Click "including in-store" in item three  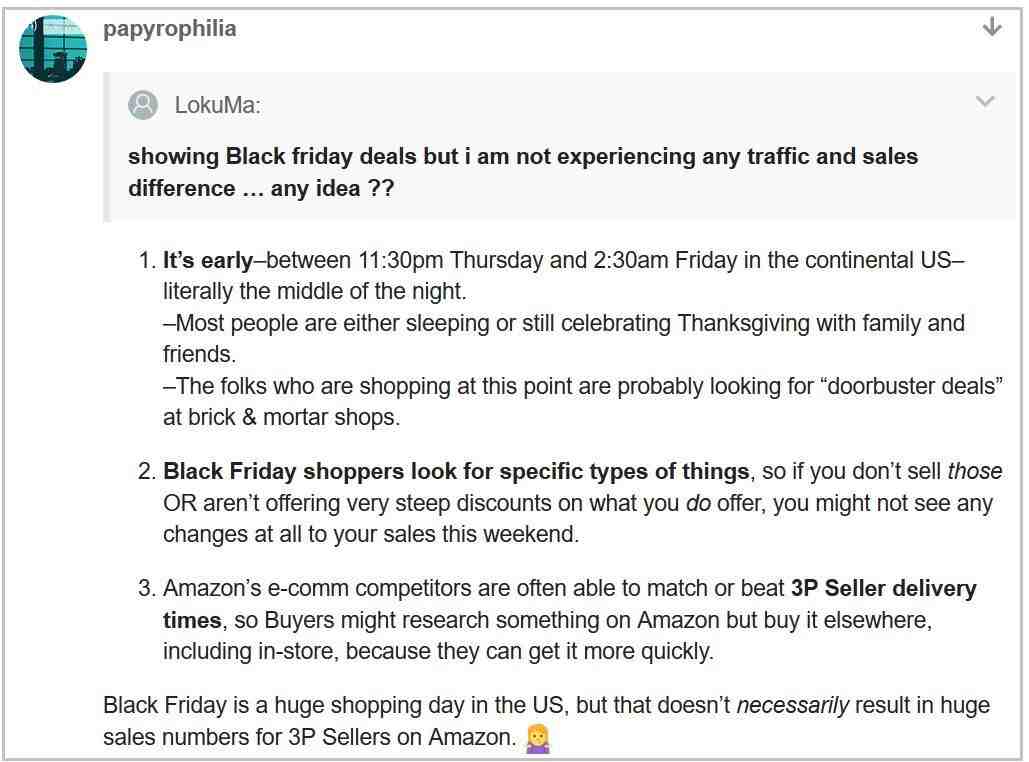click(250, 651)
